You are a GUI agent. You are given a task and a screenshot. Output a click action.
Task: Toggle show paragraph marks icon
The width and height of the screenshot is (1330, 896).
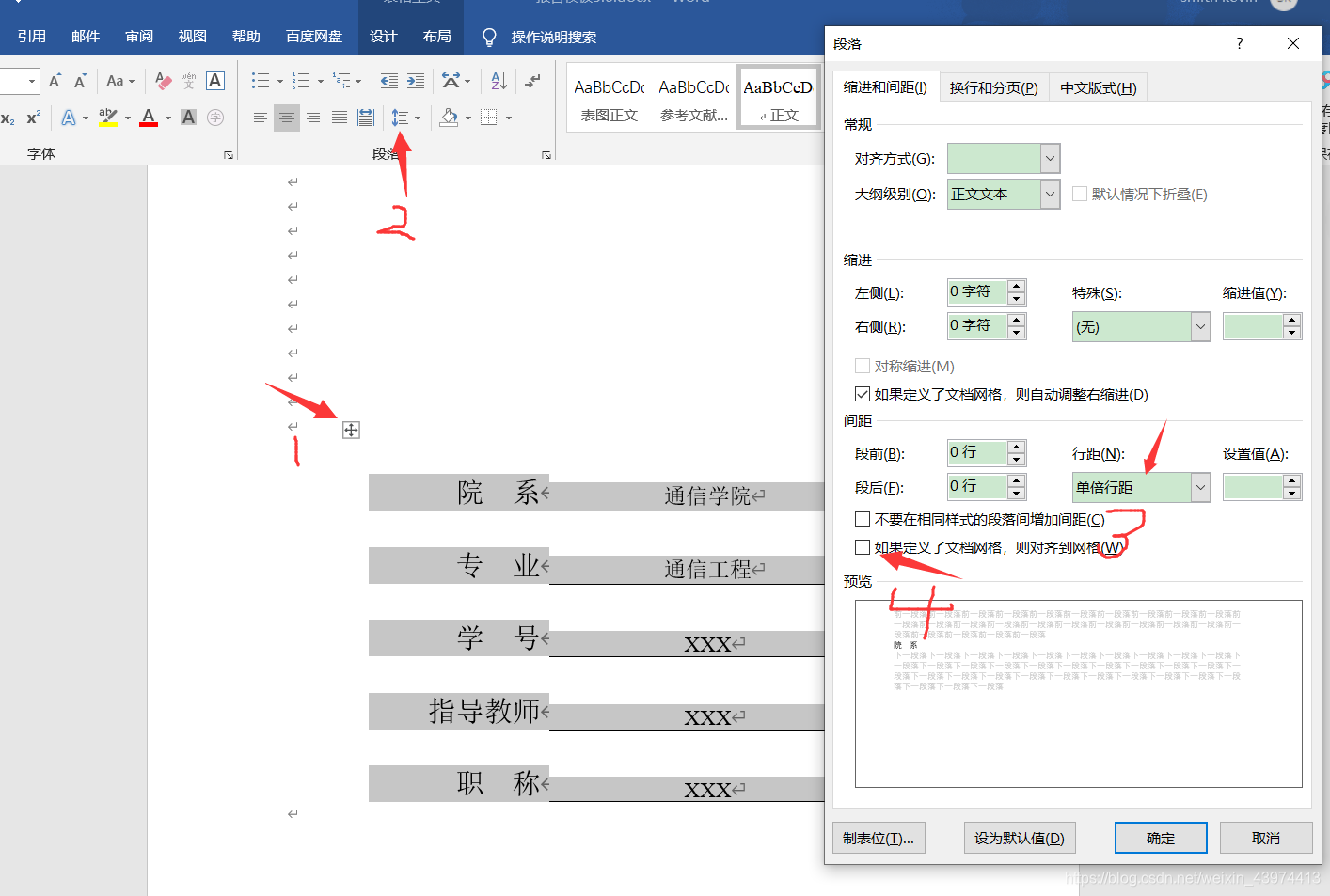pos(533,81)
